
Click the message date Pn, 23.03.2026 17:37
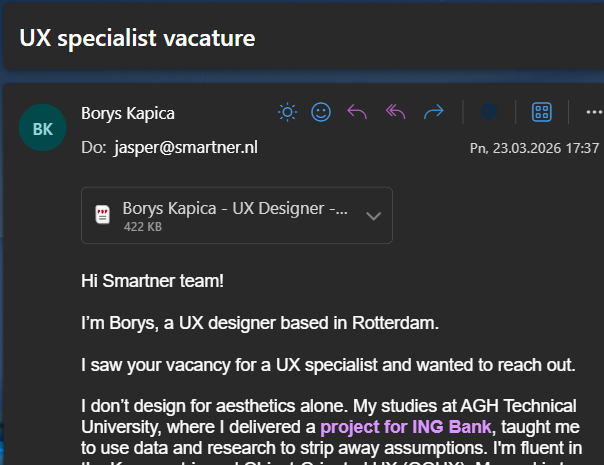[534, 148]
